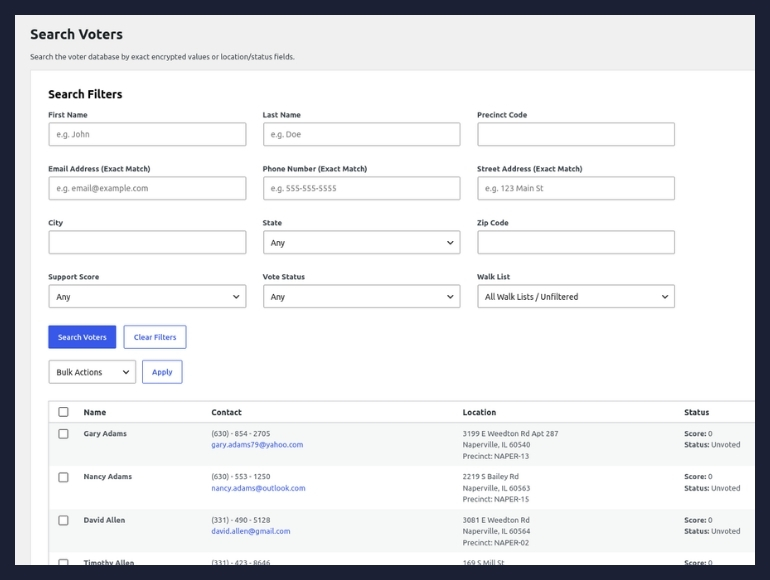This screenshot has width=770, height=580.
Task: Click phone number (331) - 490 - 5128
Action: (241, 520)
